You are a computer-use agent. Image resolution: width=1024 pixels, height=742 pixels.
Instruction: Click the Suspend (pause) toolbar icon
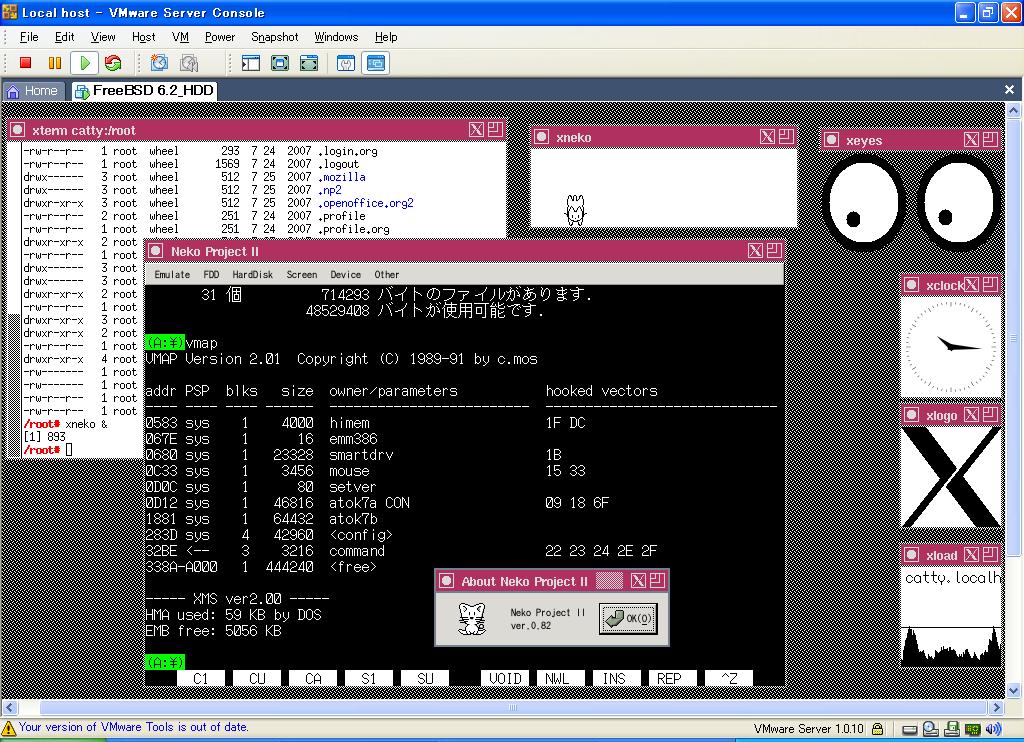tap(55, 63)
